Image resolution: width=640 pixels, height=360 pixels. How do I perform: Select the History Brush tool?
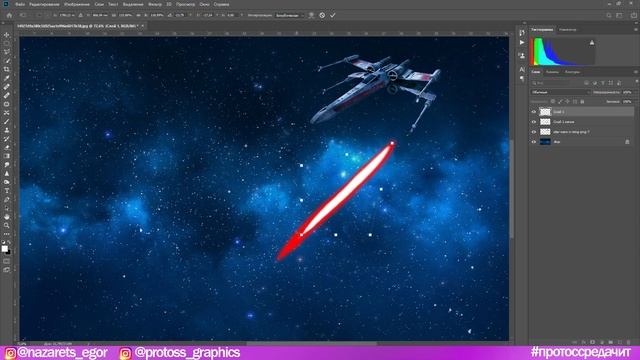tap(7, 139)
